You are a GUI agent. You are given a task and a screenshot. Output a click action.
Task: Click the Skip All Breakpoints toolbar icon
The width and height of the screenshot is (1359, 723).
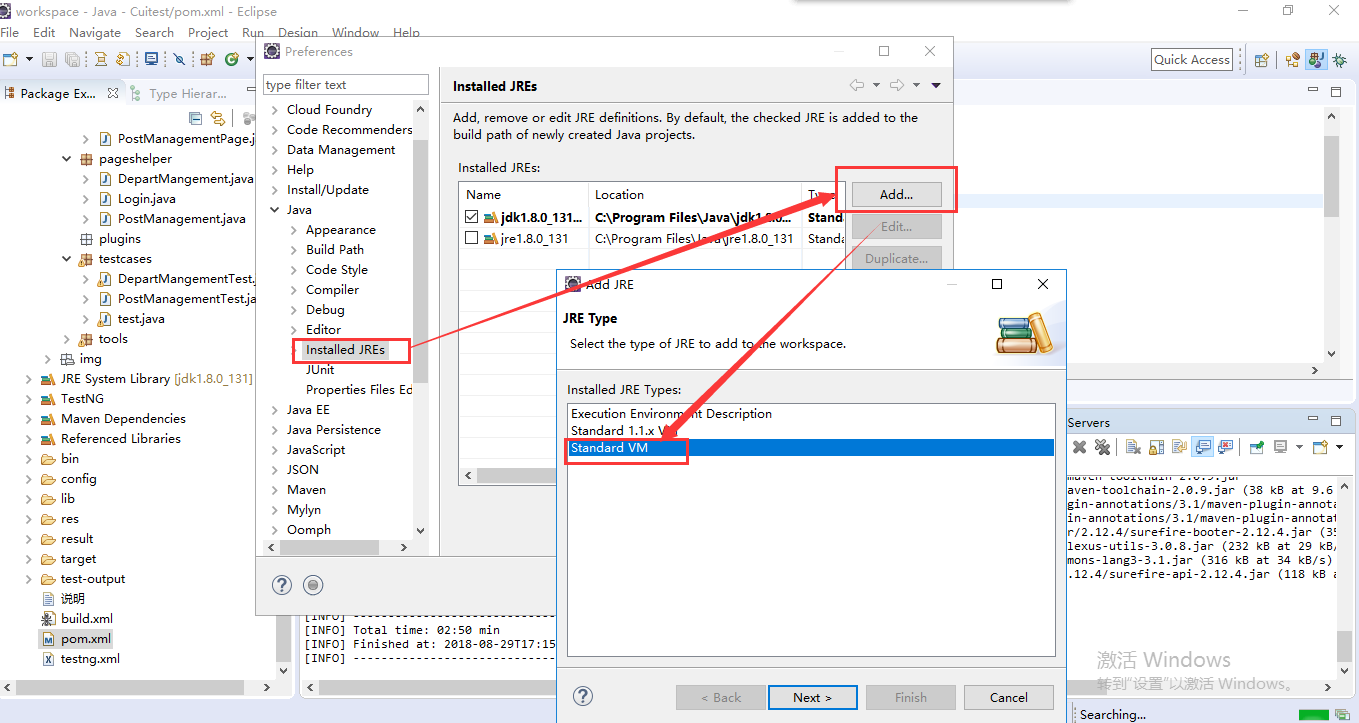point(180,59)
